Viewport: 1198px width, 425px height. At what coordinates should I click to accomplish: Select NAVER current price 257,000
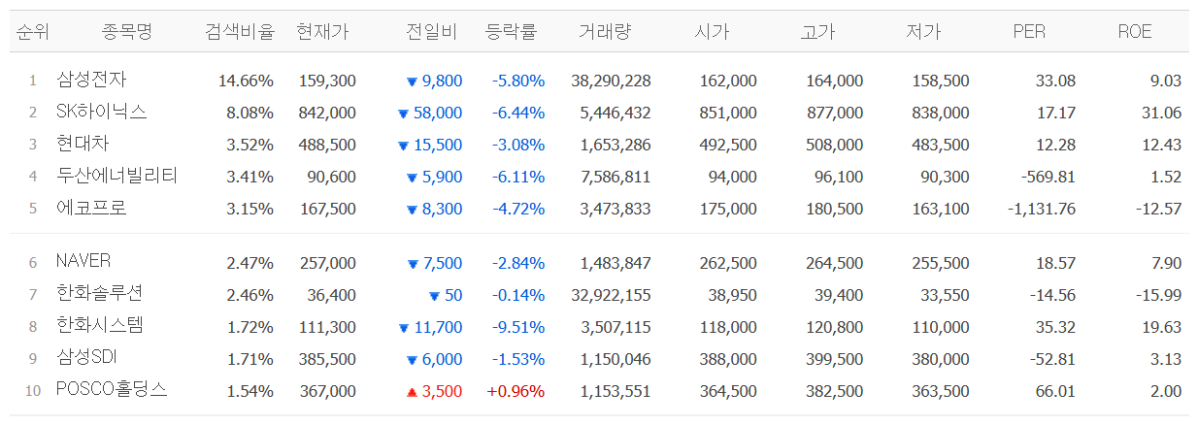[326, 263]
